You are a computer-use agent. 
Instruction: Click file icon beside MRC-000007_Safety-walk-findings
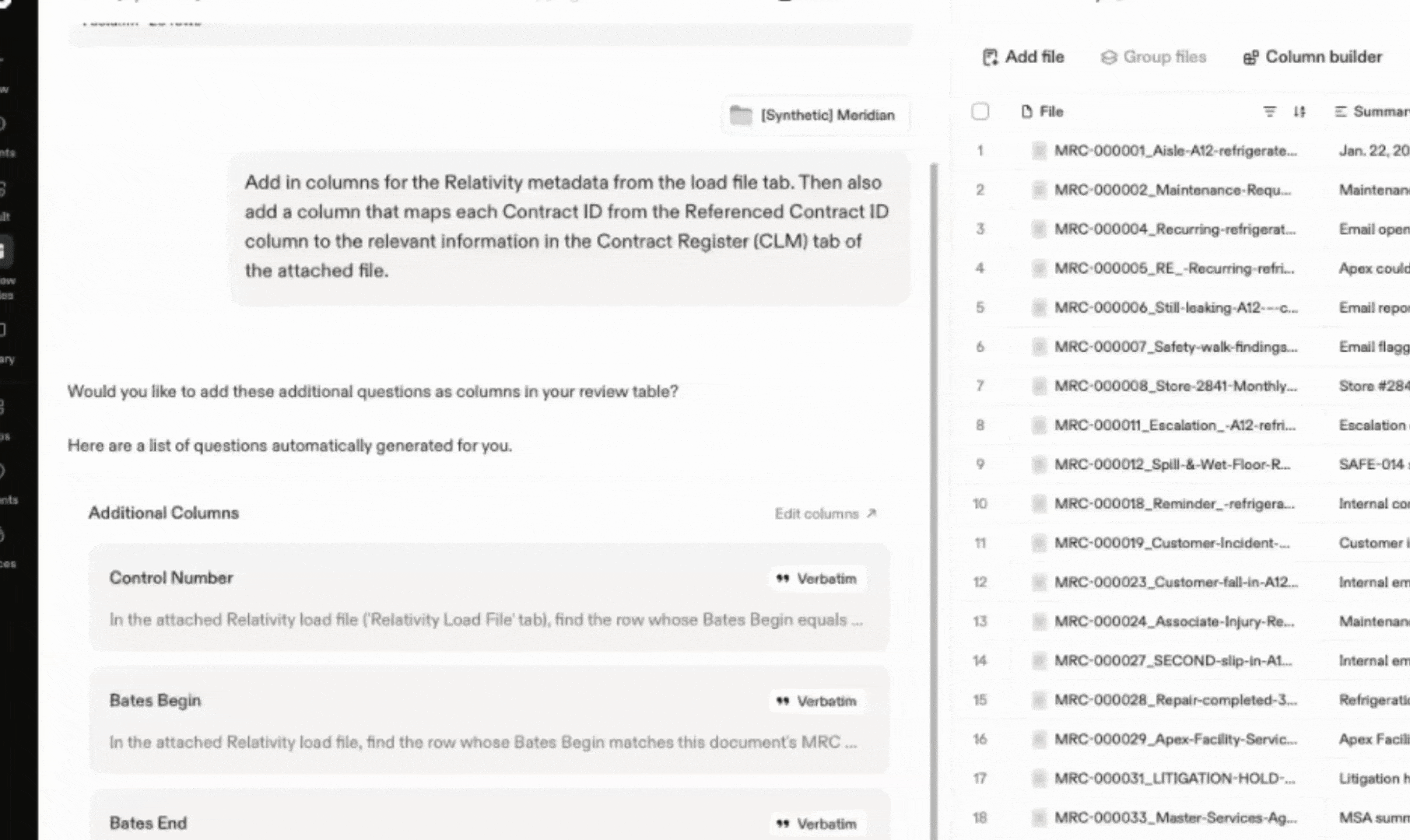(1039, 347)
